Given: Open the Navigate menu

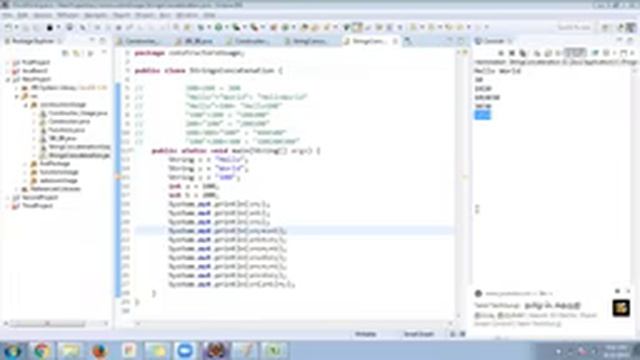Looking at the screenshot, I should pyautogui.click(x=96, y=15).
